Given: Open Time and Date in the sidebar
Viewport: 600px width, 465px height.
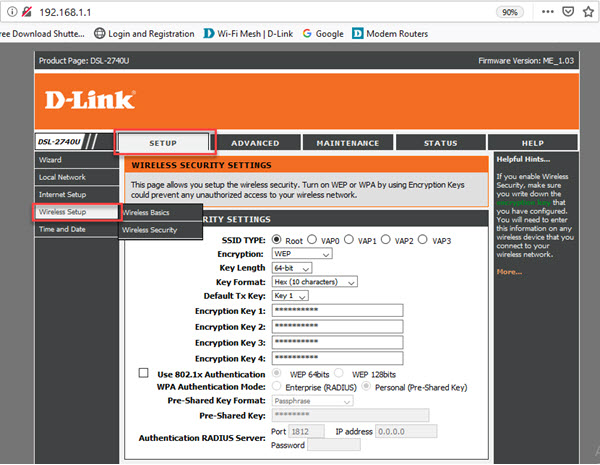Looking at the screenshot, I should coord(77,229).
